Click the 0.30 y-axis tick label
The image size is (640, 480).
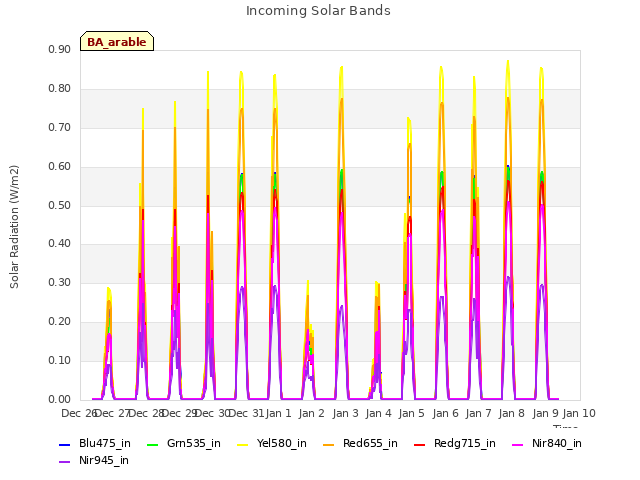click(x=59, y=282)
